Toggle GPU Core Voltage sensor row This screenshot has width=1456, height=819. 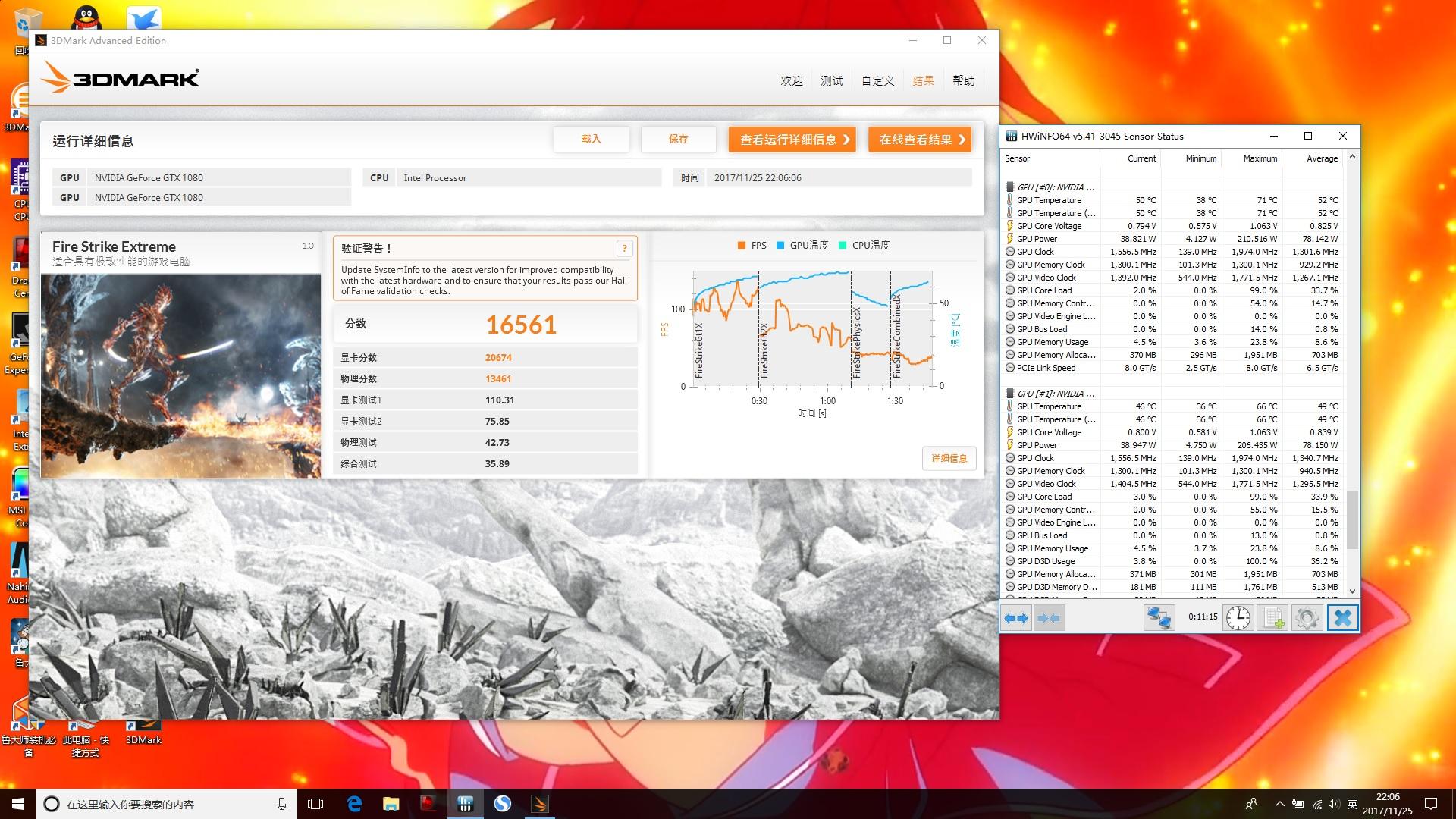[x=1052, y=225]
